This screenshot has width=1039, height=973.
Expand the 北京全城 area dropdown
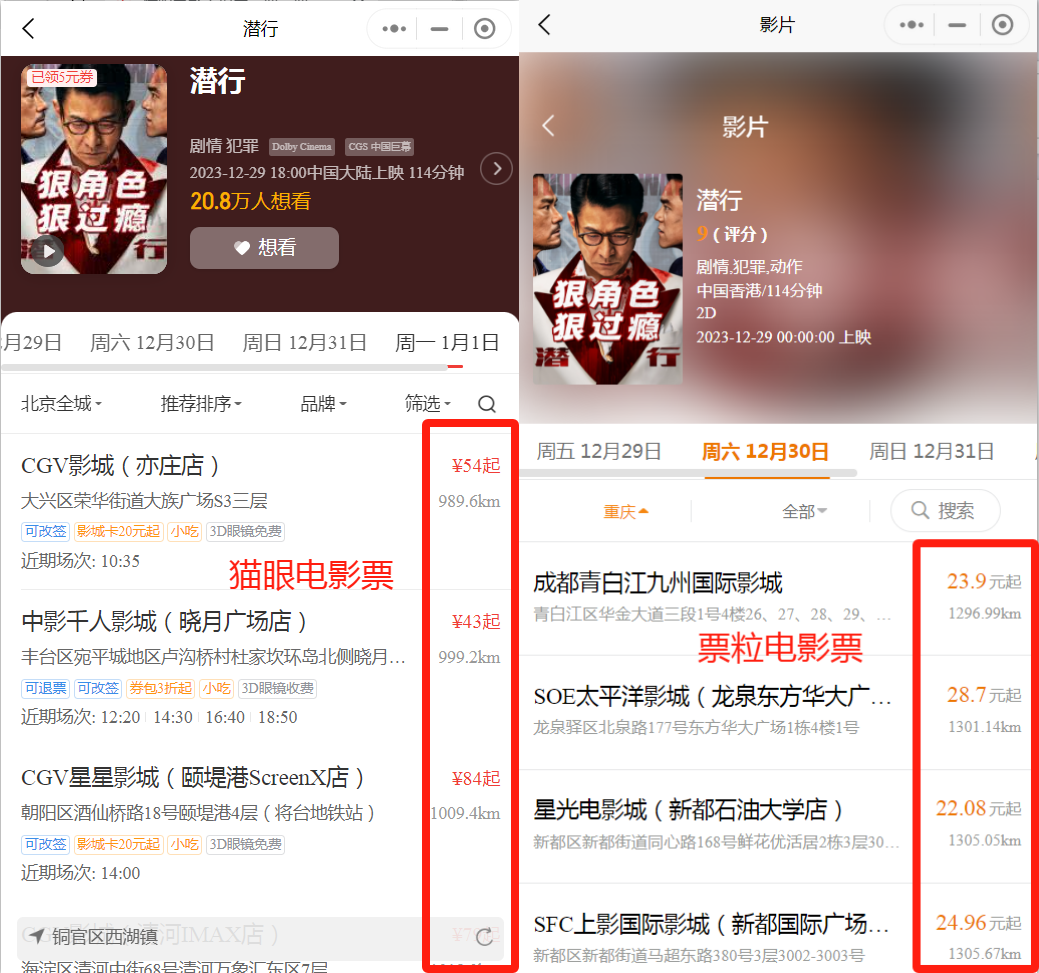[62, 404]
